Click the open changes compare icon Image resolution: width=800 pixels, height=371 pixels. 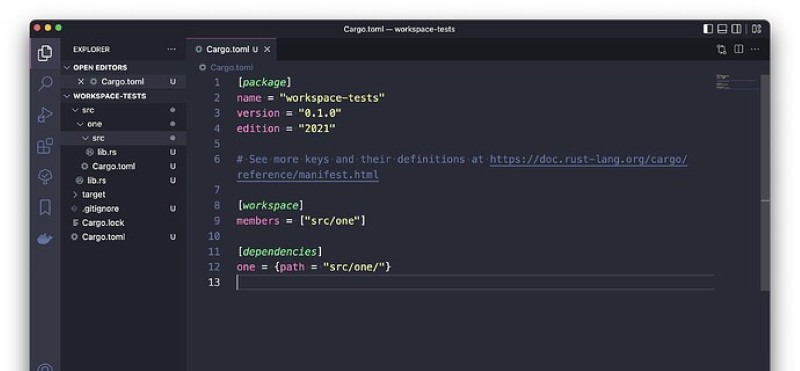point(721,50)
